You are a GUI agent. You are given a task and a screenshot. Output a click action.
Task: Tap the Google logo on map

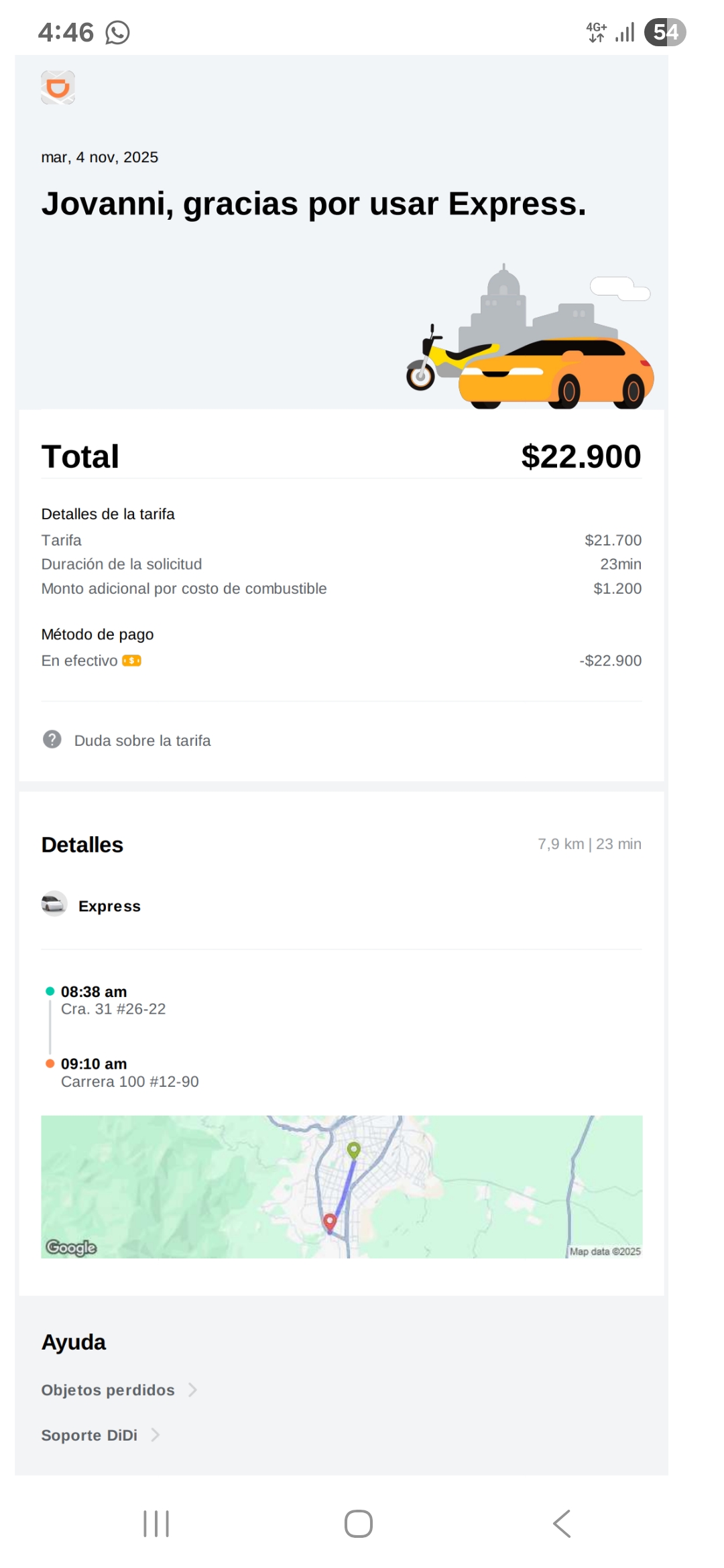click(x=71, y=1247)
